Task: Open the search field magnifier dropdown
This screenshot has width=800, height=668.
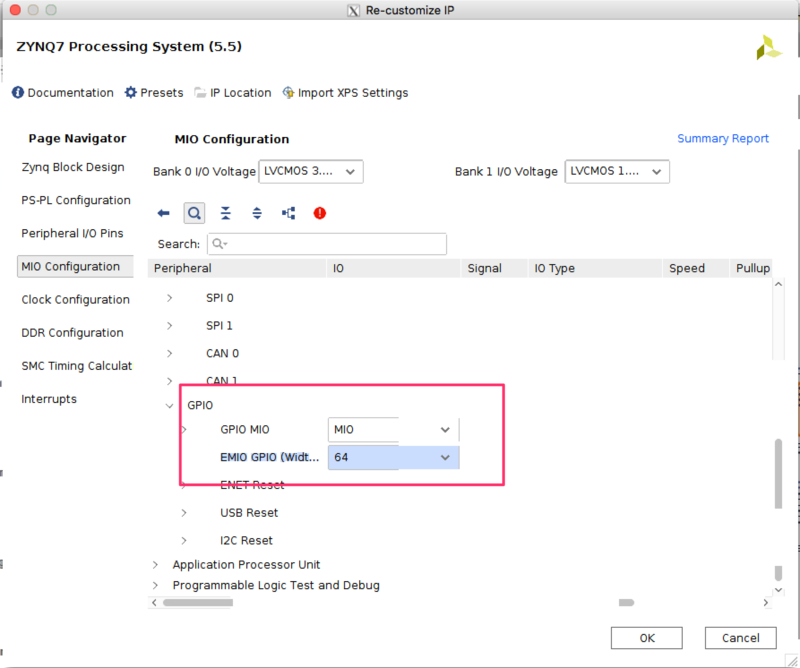Action: (x=220, y=244)
